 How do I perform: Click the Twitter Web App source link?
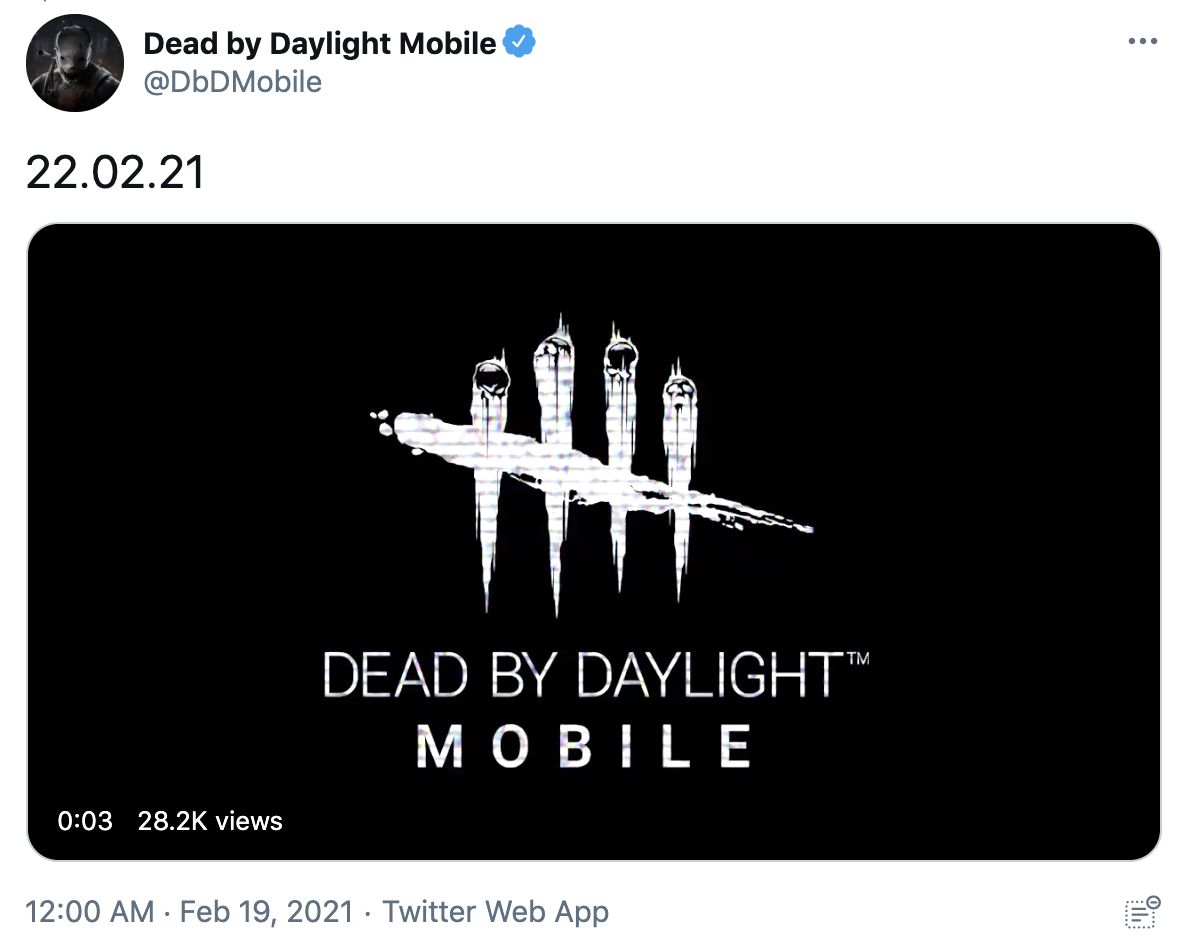[x=495, y=912]
